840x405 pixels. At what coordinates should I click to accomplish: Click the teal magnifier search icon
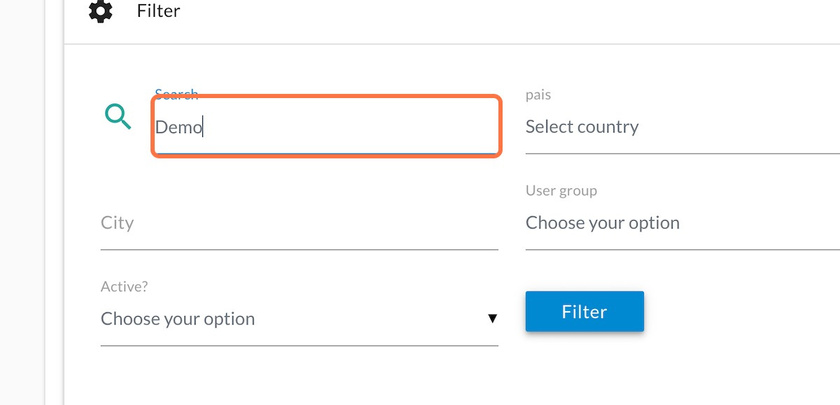[118, 116]
